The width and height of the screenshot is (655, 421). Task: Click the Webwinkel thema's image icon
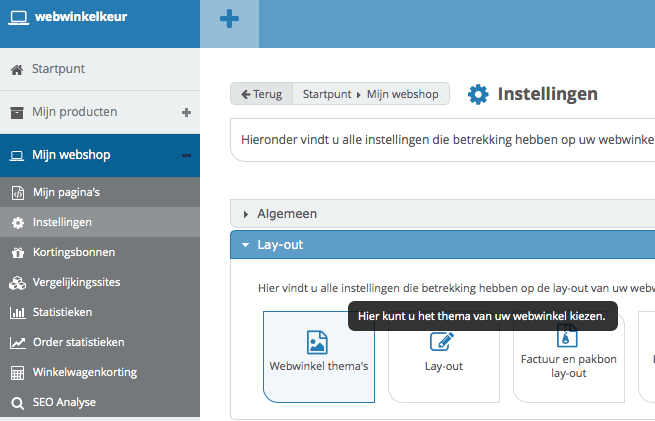pos(318,343)
